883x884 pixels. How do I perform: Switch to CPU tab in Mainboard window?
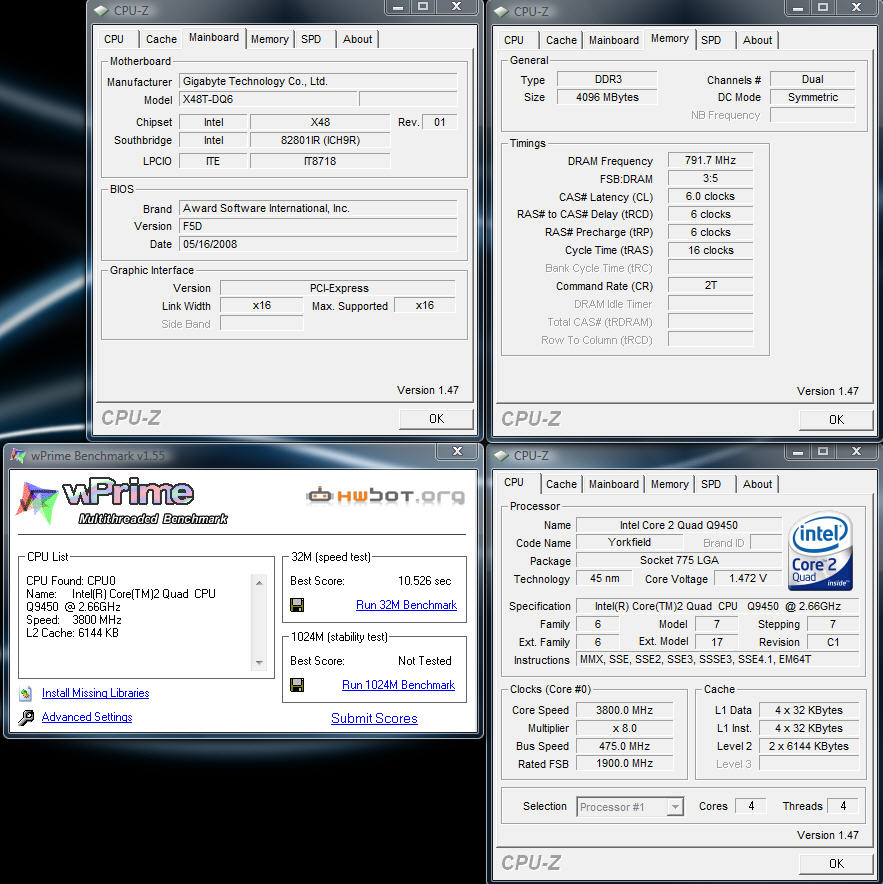click(x=114, y=39)
